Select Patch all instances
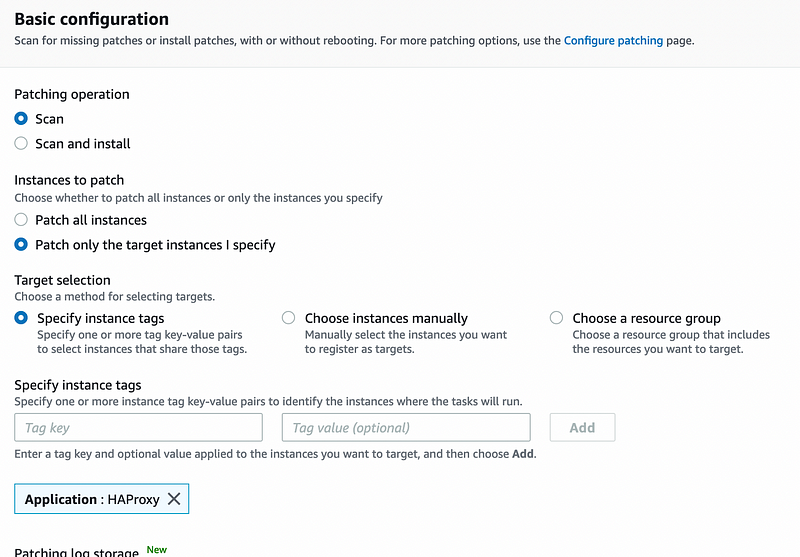800x557 pixels. pyautogui.click(x=21, y=219)
